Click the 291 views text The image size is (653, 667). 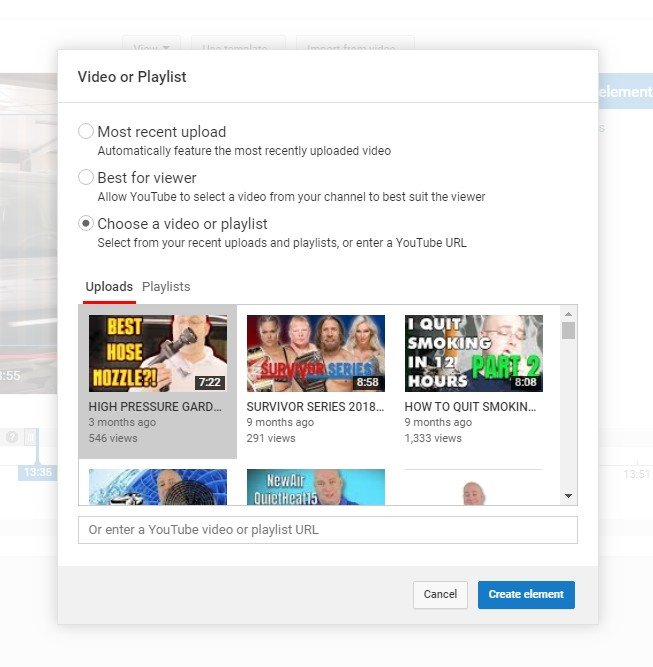tap(271, 438)
